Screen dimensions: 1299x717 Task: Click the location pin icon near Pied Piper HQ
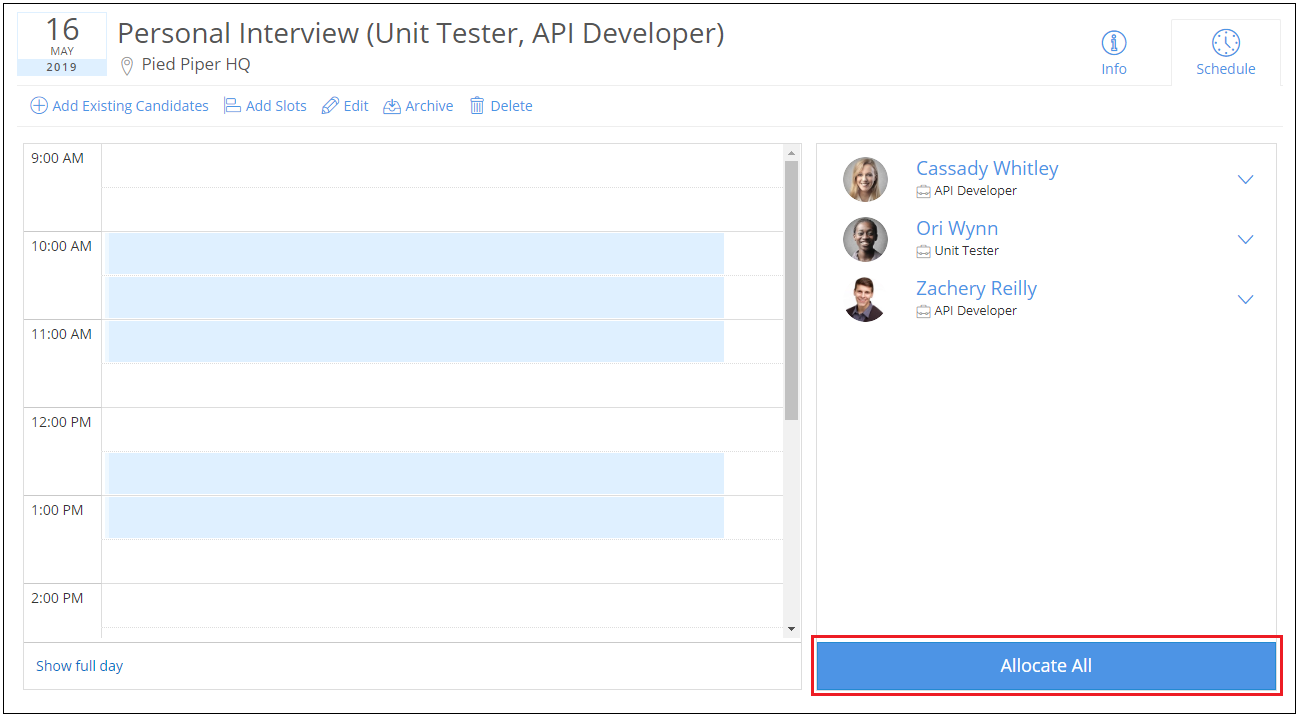click(x=127, y=66)
